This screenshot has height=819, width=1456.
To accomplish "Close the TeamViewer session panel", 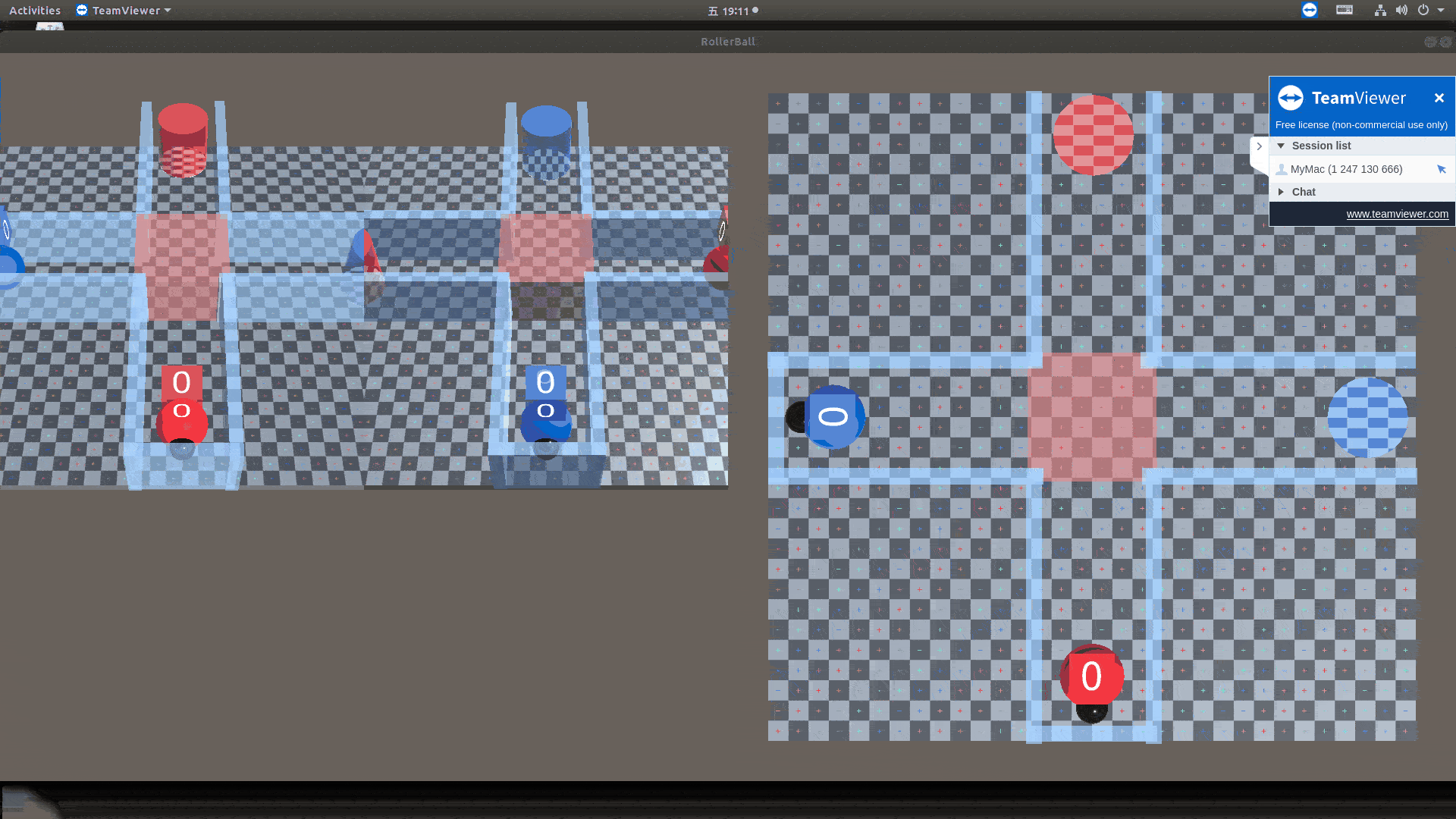I will (1439, 98).
